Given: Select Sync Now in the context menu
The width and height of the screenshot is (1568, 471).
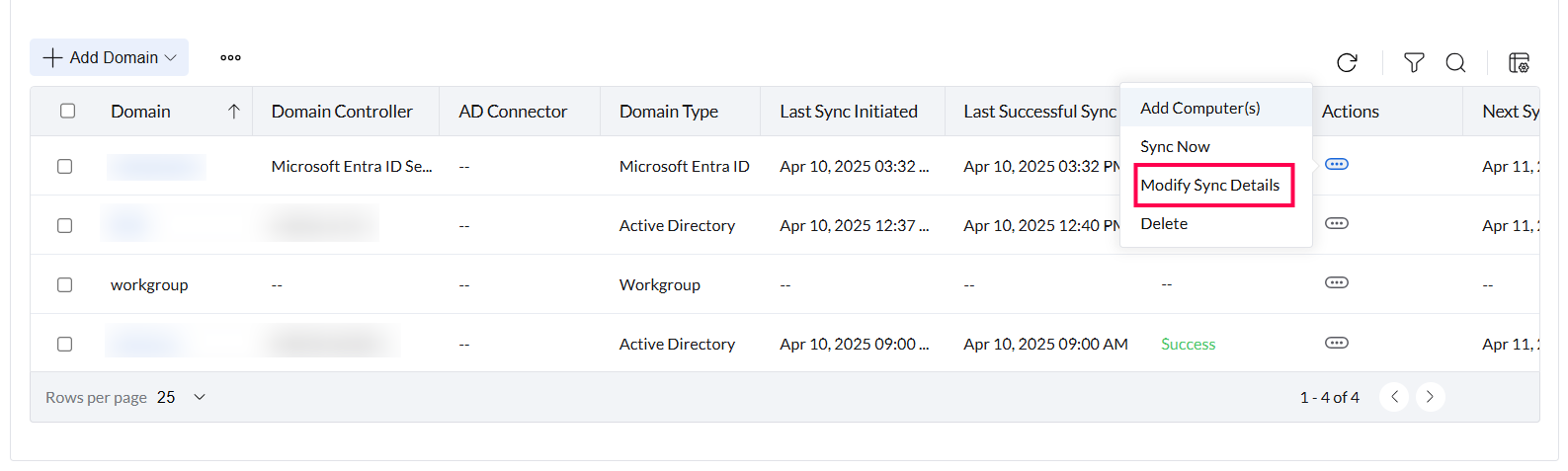Looking at the screenshot, I should point(1175,146).
